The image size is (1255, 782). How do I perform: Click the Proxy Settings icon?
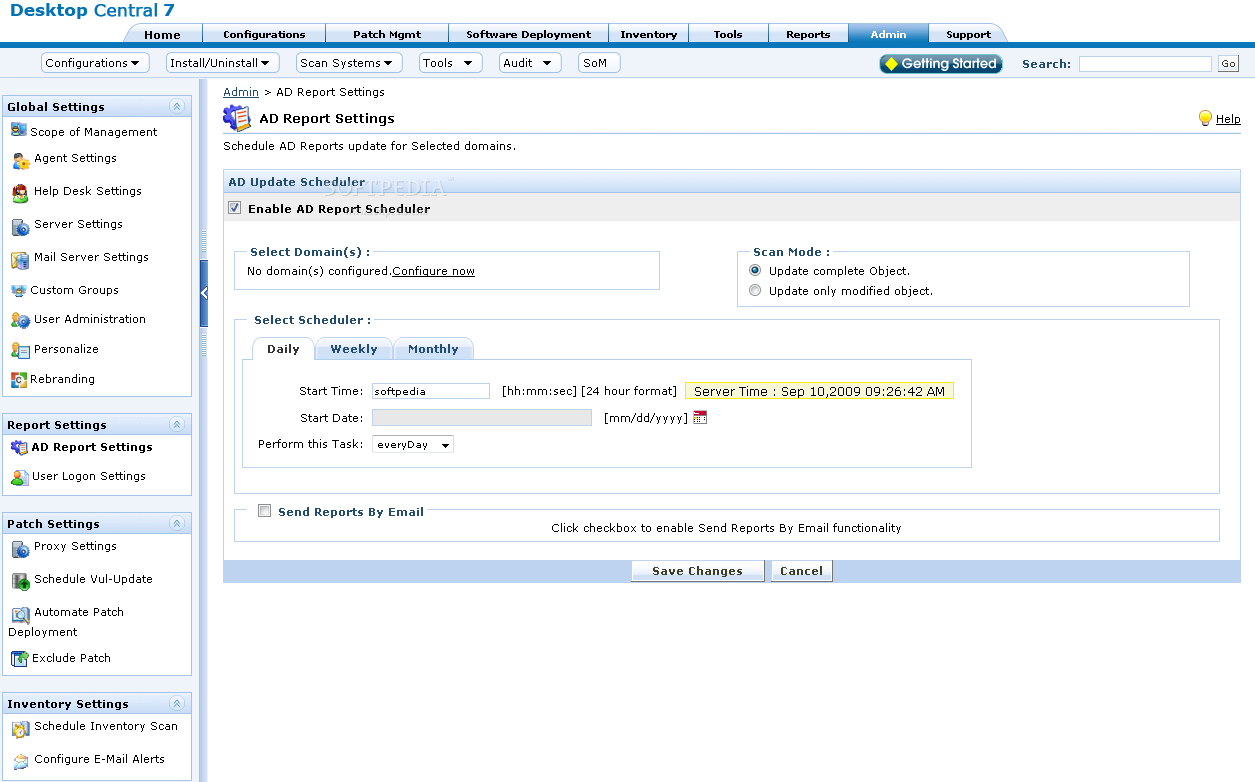point(20,549)
